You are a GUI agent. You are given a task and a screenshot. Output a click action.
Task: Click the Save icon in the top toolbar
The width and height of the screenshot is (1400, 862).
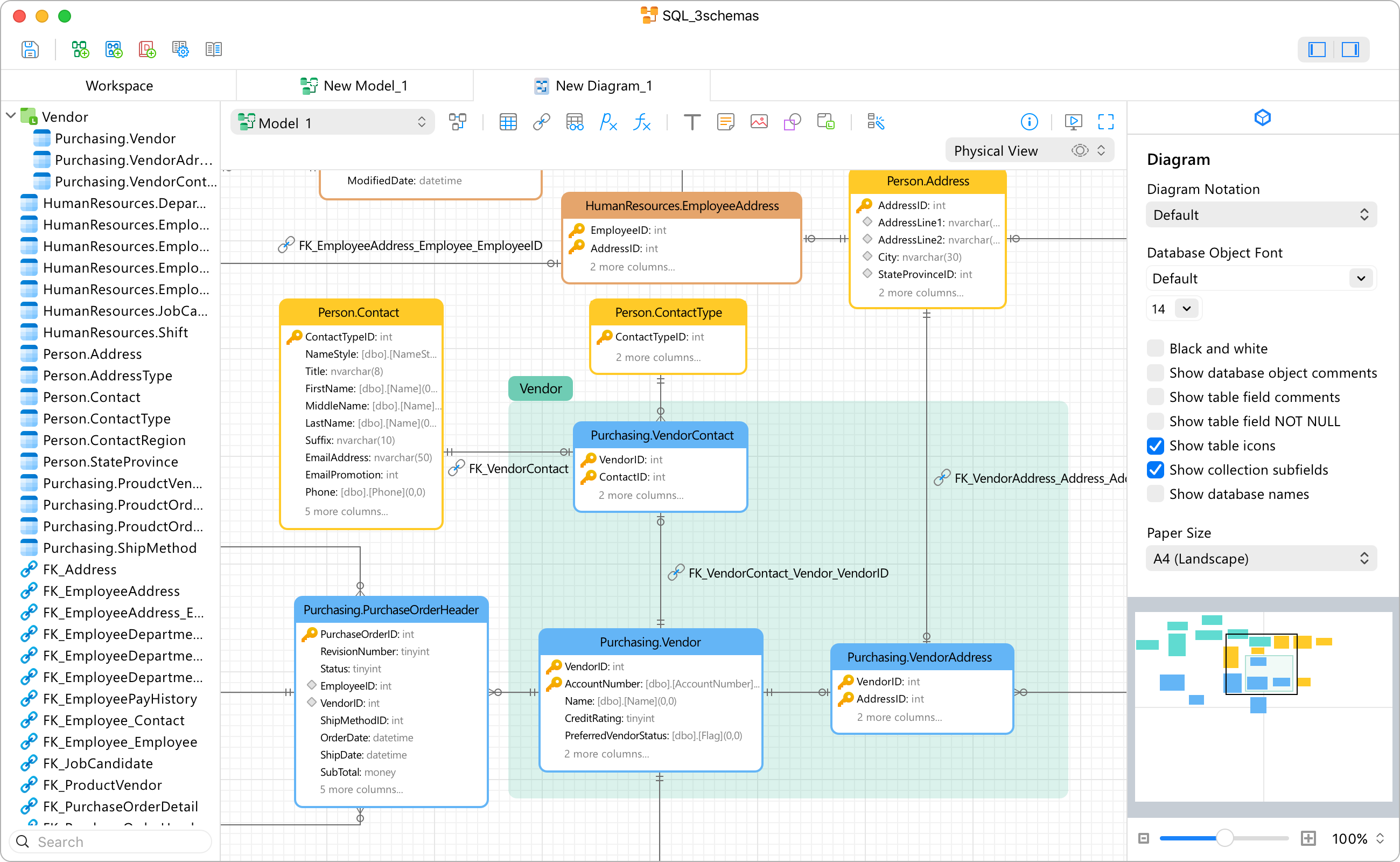point(30,50)
